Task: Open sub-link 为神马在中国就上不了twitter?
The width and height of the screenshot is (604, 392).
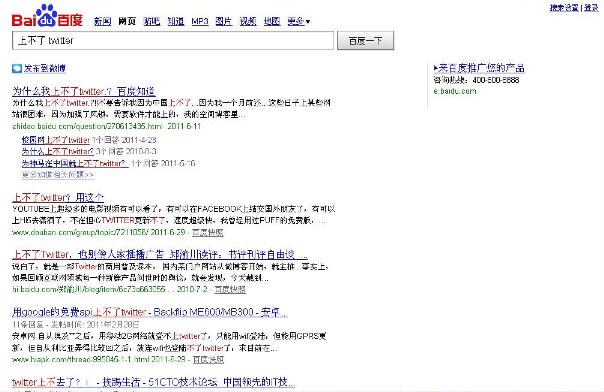Action: pyautogui.click(x=74, y=163)
